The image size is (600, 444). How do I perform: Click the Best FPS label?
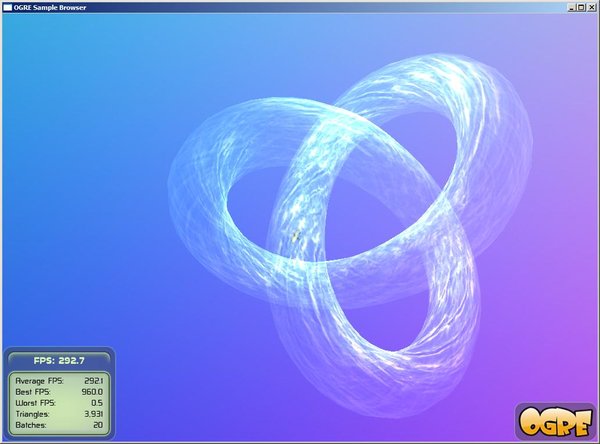33,392
